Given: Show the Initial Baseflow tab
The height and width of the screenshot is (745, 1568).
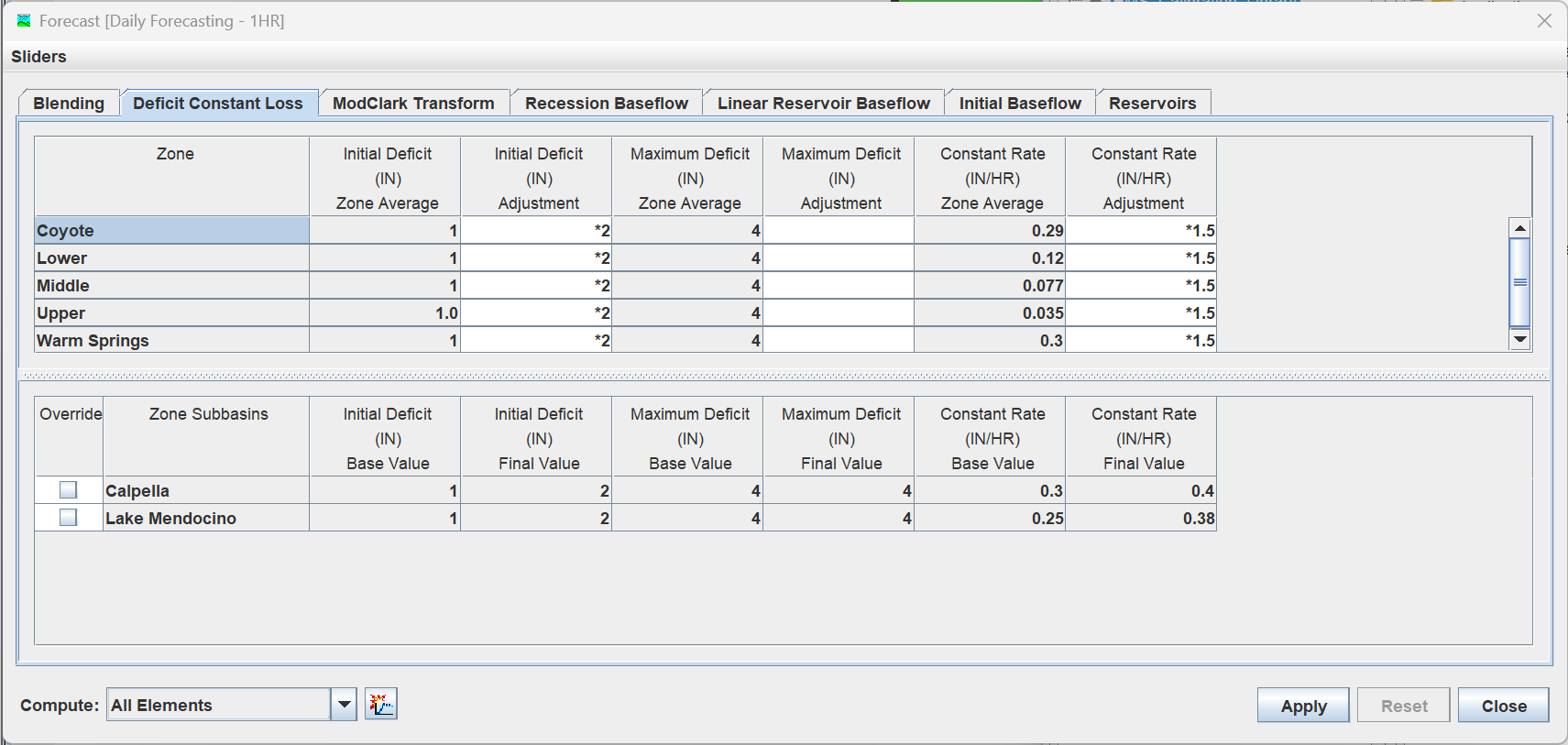Looking at the screenshot, I should [x=1019, y=104].
